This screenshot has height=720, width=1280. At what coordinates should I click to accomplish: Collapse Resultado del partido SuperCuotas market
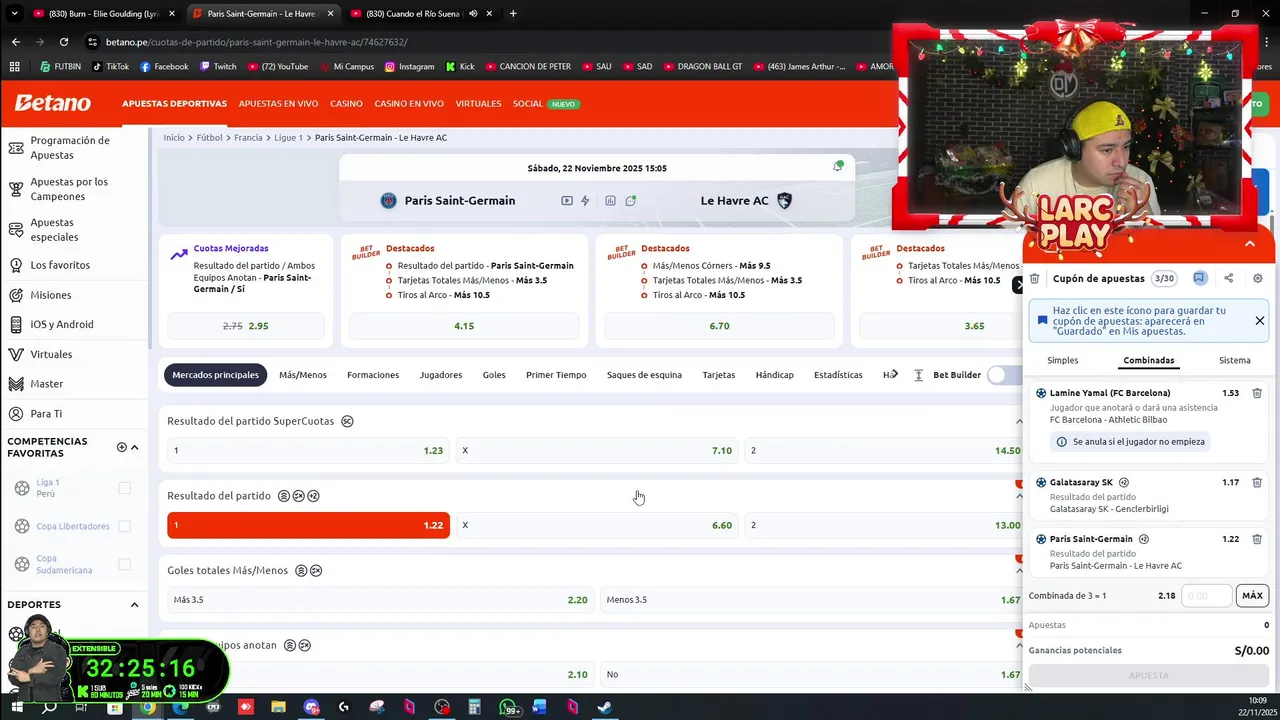1019,421
